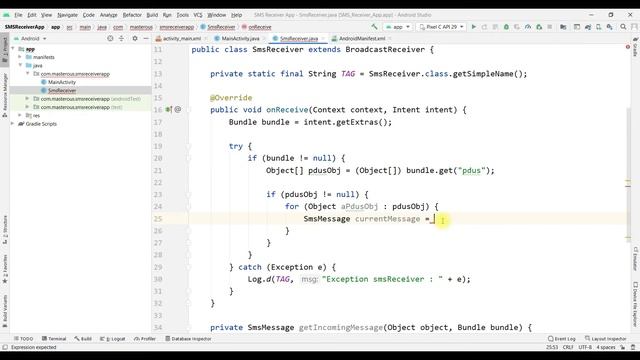
Task: Open the Logcat tool window button
Action: (113, 339)
